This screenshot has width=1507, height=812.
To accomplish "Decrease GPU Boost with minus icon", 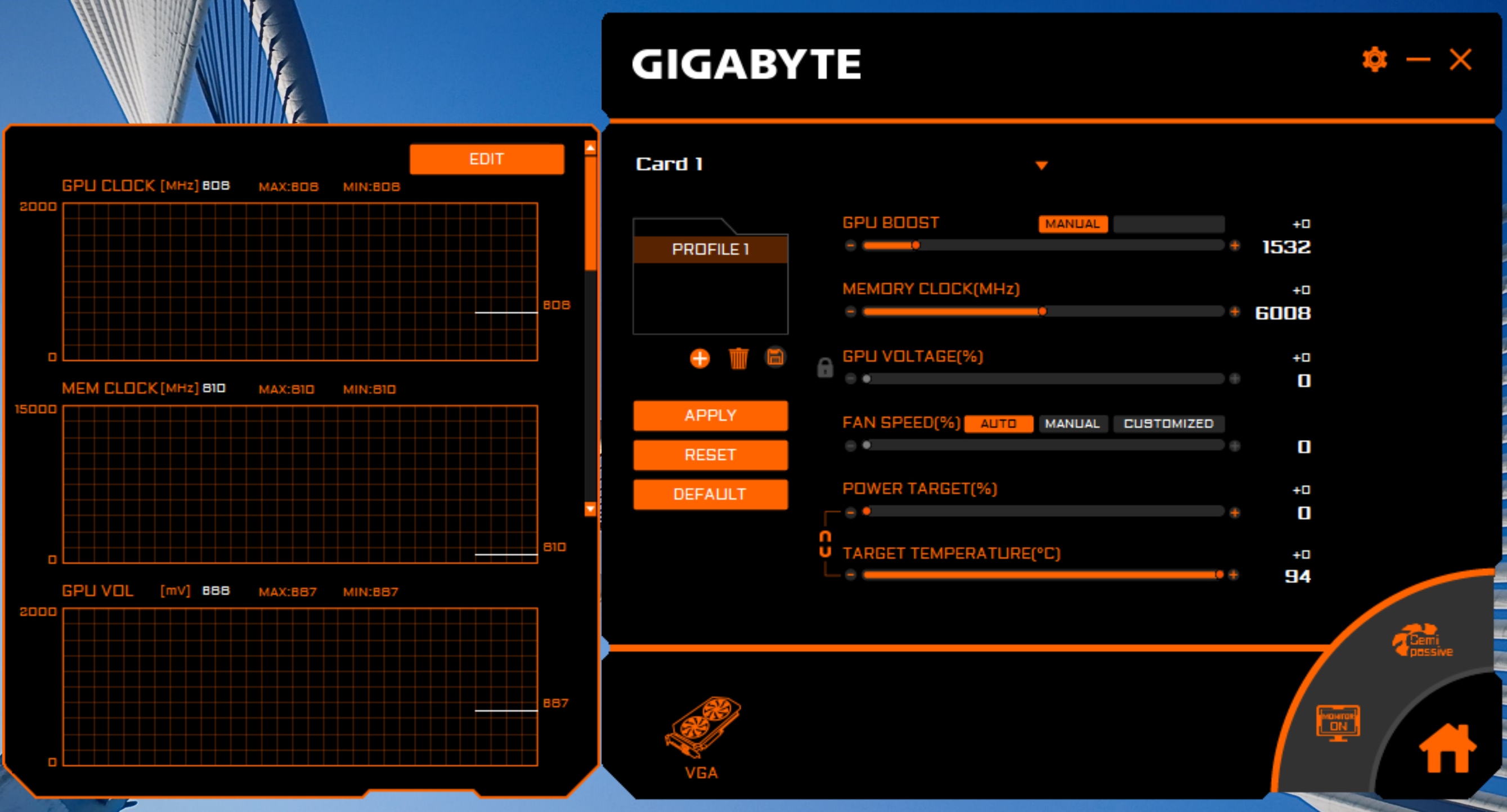I will [851, 246].
